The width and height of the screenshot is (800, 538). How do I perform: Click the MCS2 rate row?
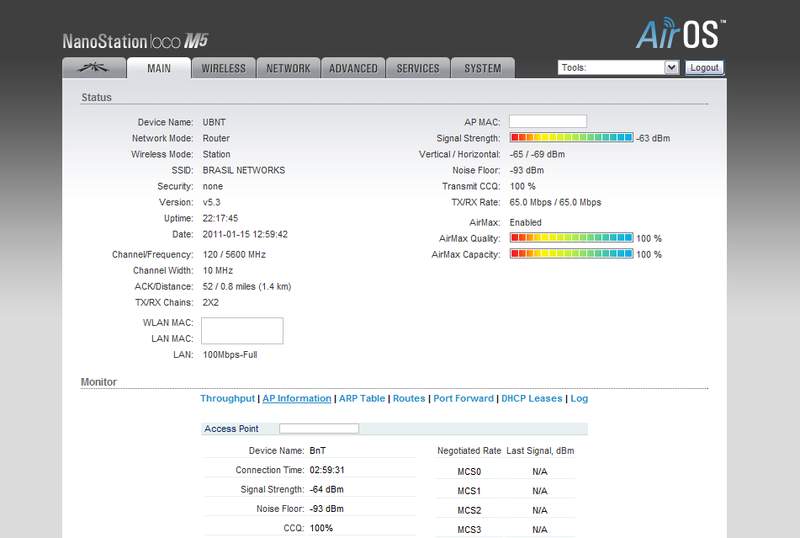tap(506, 510)
